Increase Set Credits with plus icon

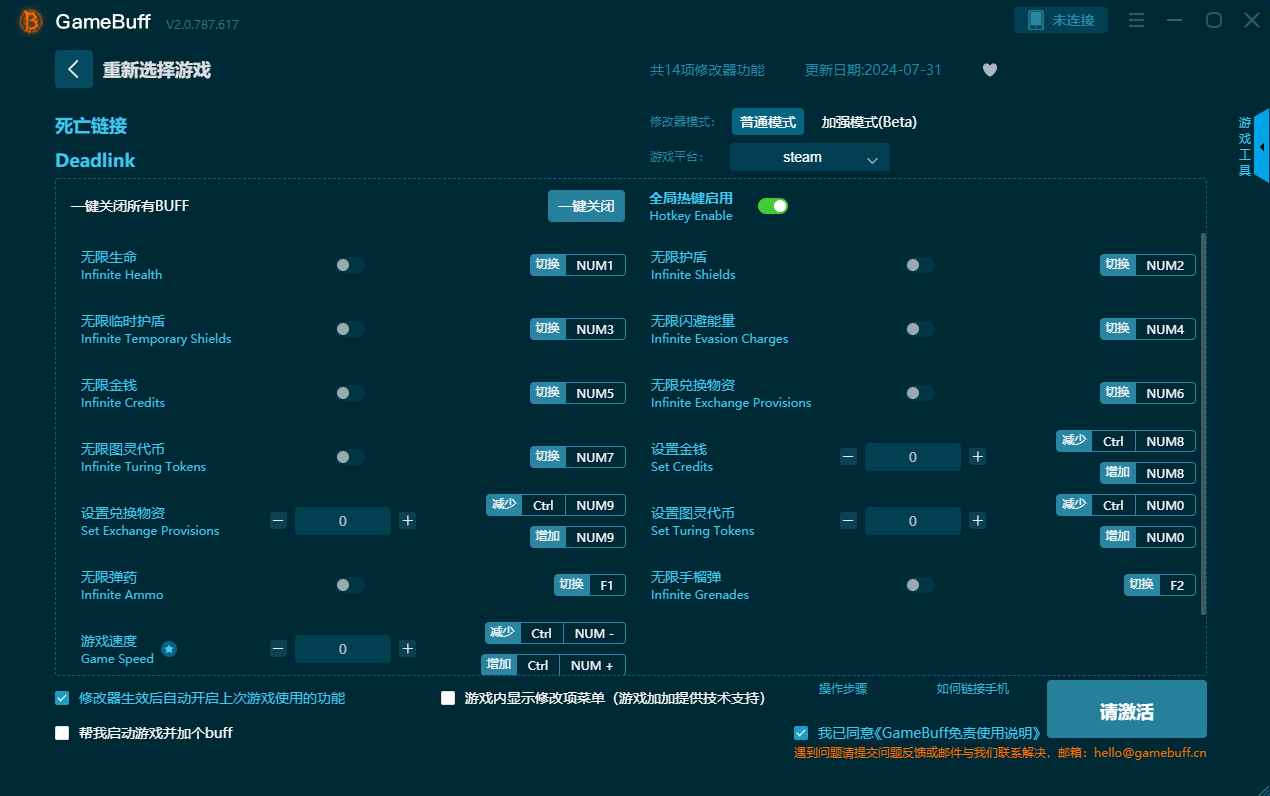point(978,457)
